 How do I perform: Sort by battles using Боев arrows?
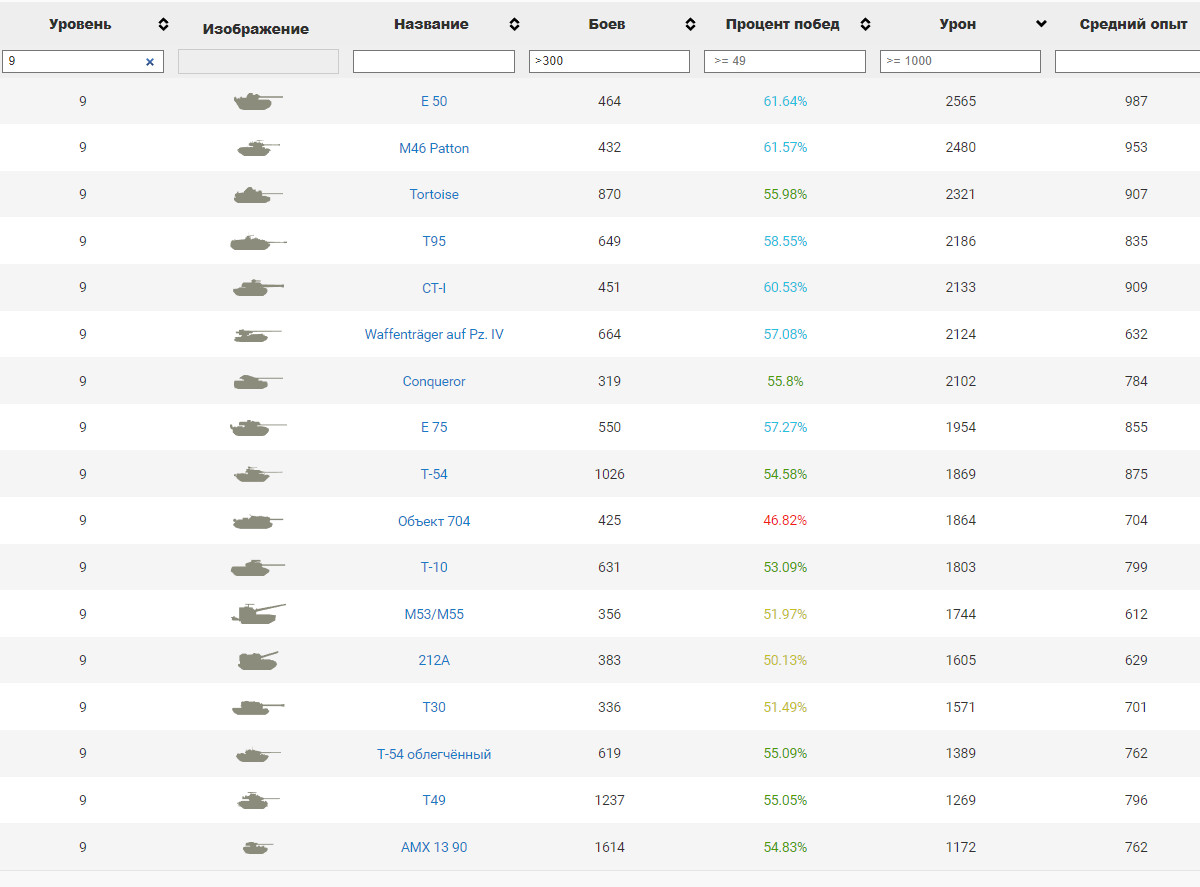(x=690, y=24)
